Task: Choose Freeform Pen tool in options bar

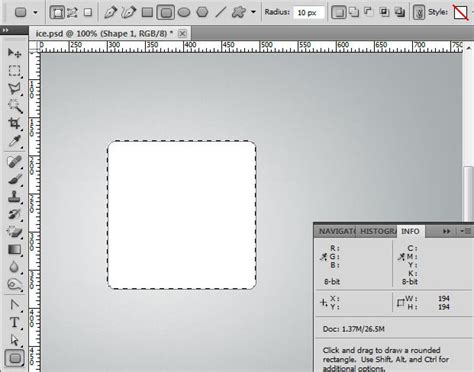Action: pos(129,13)
